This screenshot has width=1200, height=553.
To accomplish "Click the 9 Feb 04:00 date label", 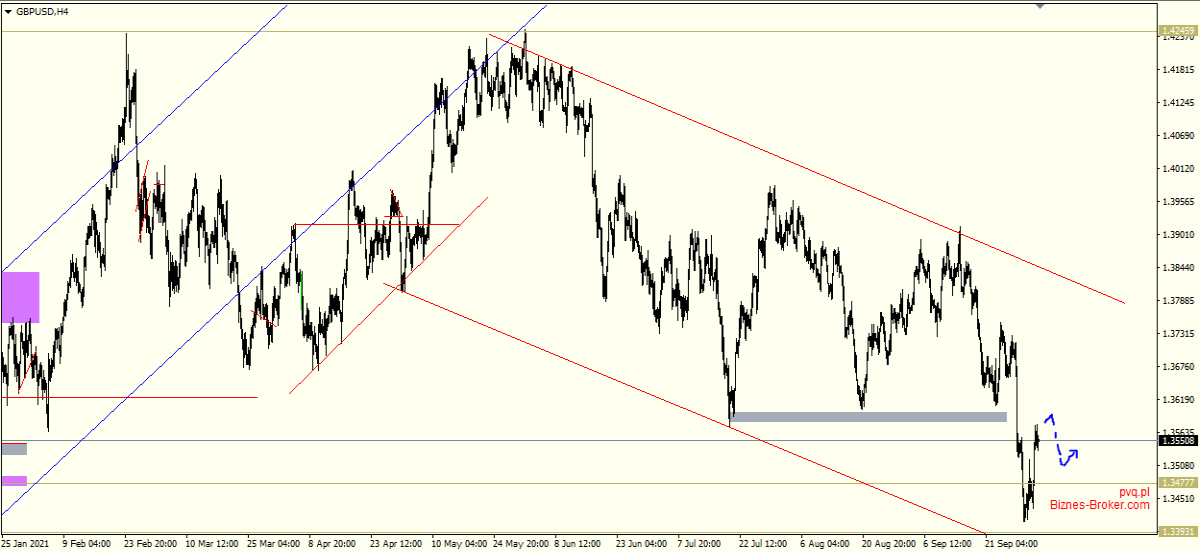I will (x=86, y=545).
